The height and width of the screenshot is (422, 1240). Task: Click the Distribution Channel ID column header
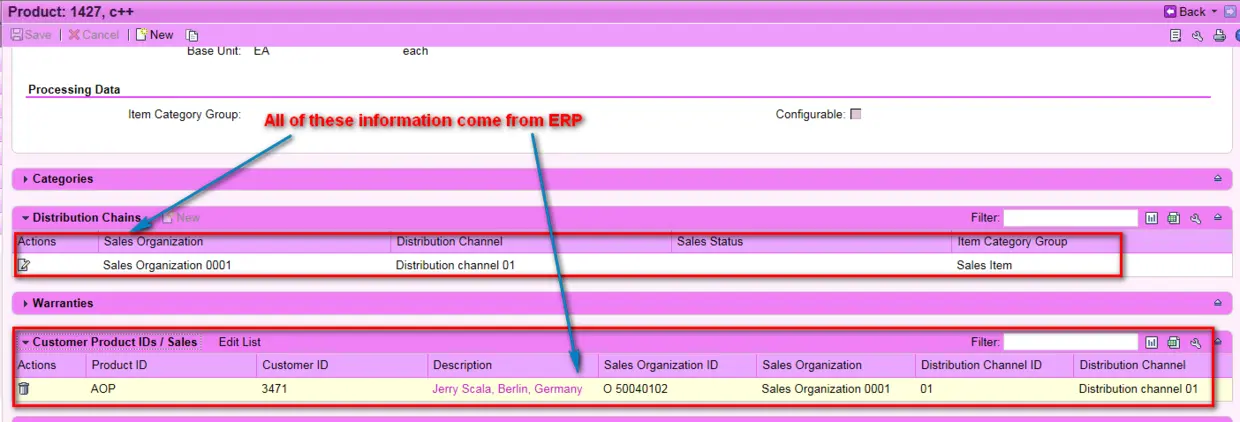(982, 365)
